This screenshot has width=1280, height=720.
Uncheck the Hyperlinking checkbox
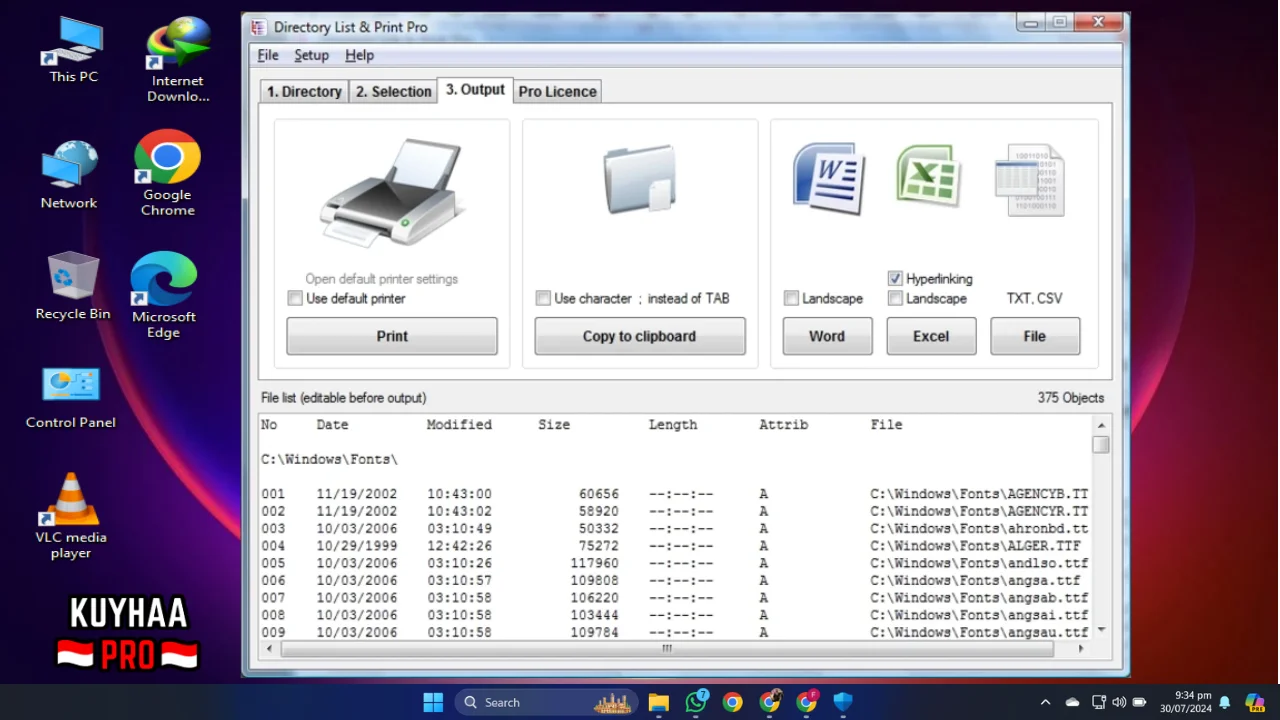tap(895, 279)
